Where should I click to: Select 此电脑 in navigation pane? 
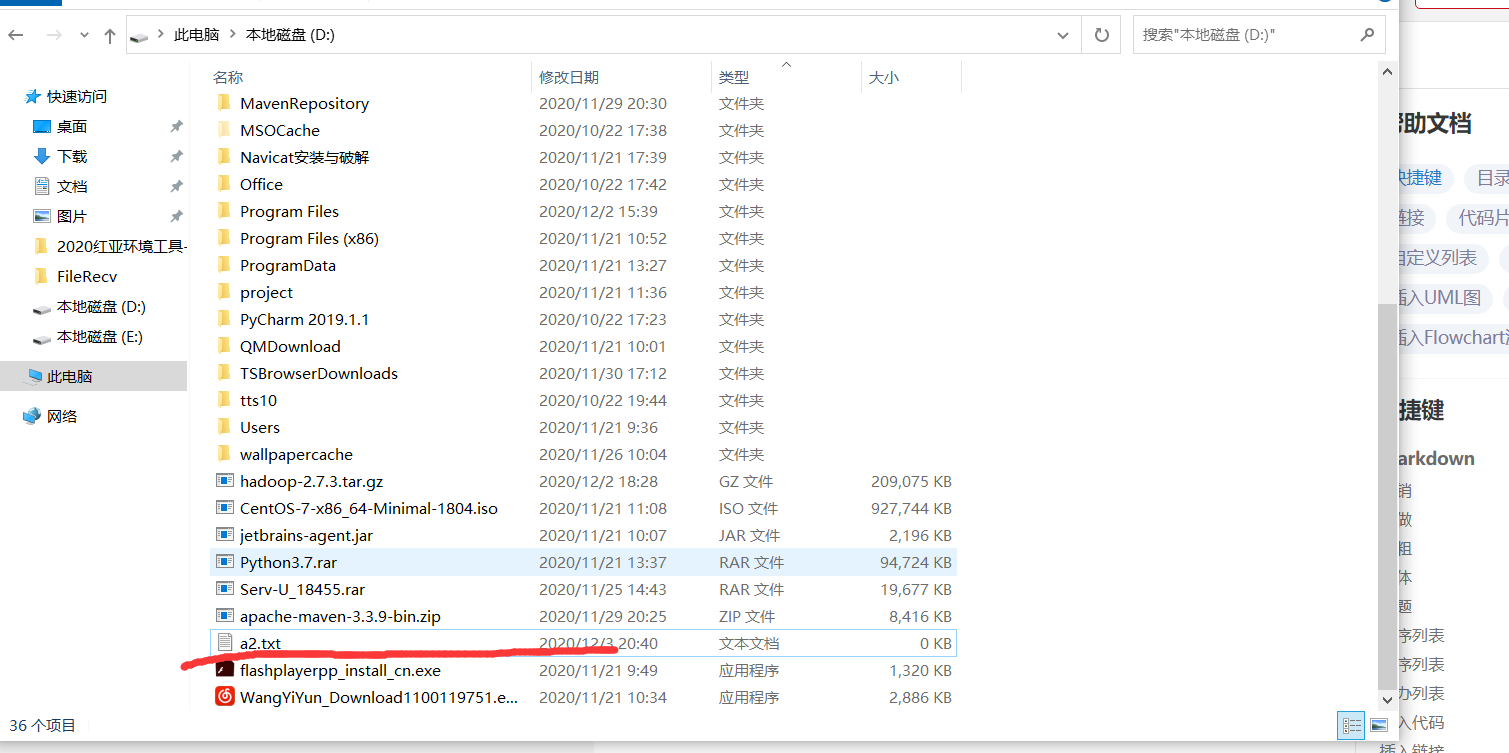click(70, 377)
